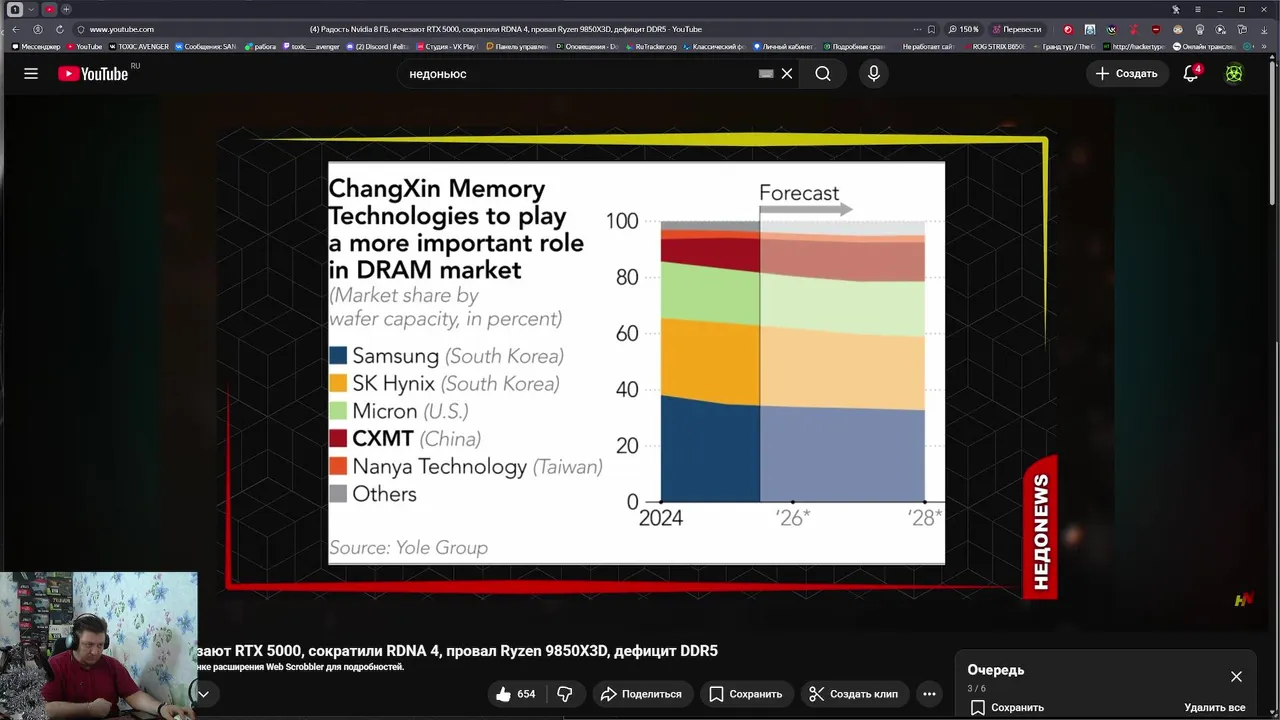Bookmark this page with bookmark icon

pos(931,29)
